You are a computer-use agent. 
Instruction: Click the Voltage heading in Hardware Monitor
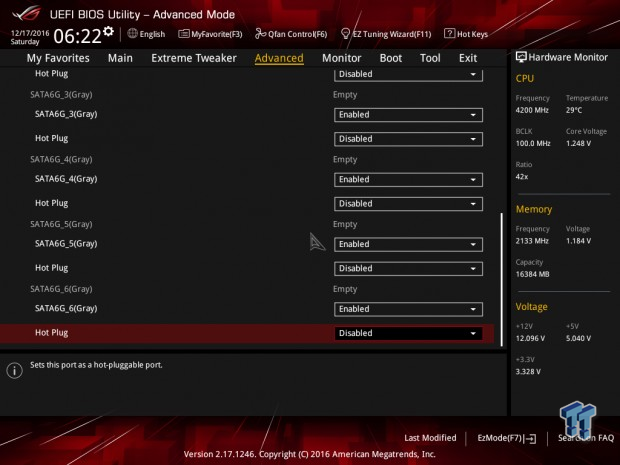click(x=531, y=307)
